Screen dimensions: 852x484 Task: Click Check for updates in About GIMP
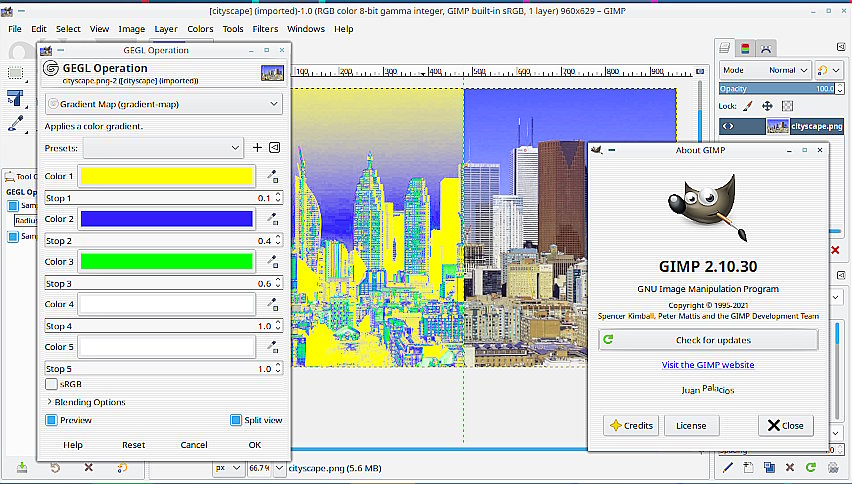pyautogui.click(x=709, y=340)
